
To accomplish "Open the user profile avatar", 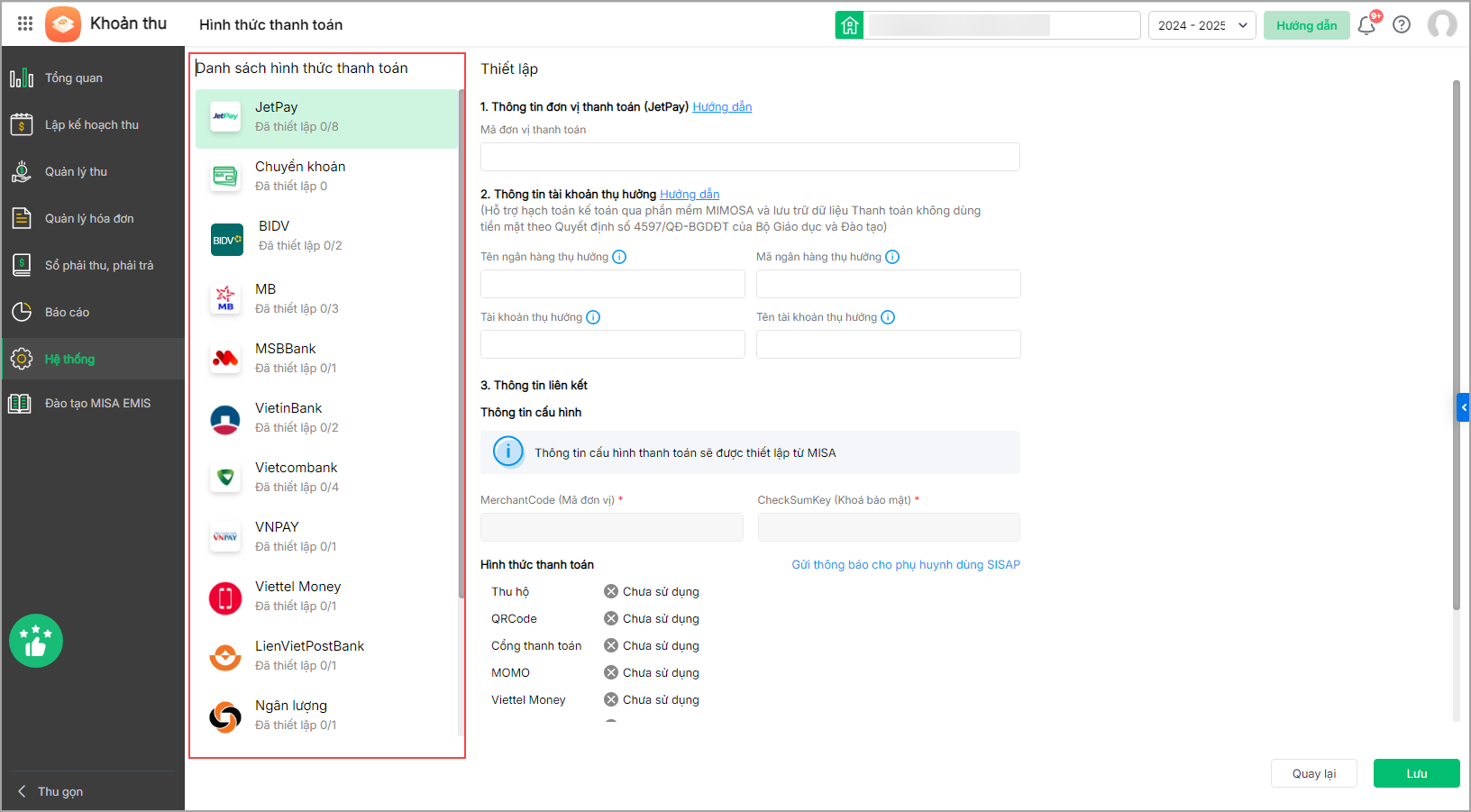I will coord(1442,25).
